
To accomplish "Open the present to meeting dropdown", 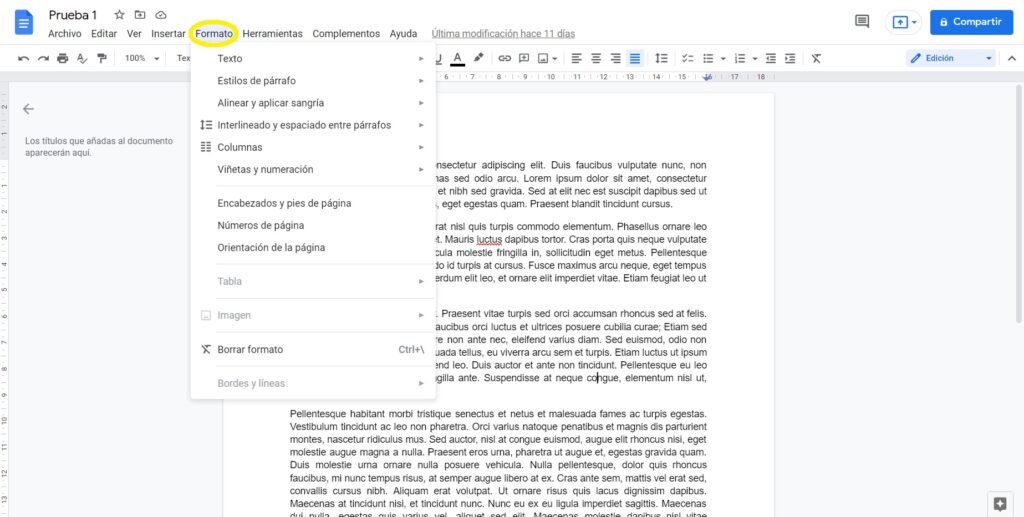I will [x=904, y=22].
